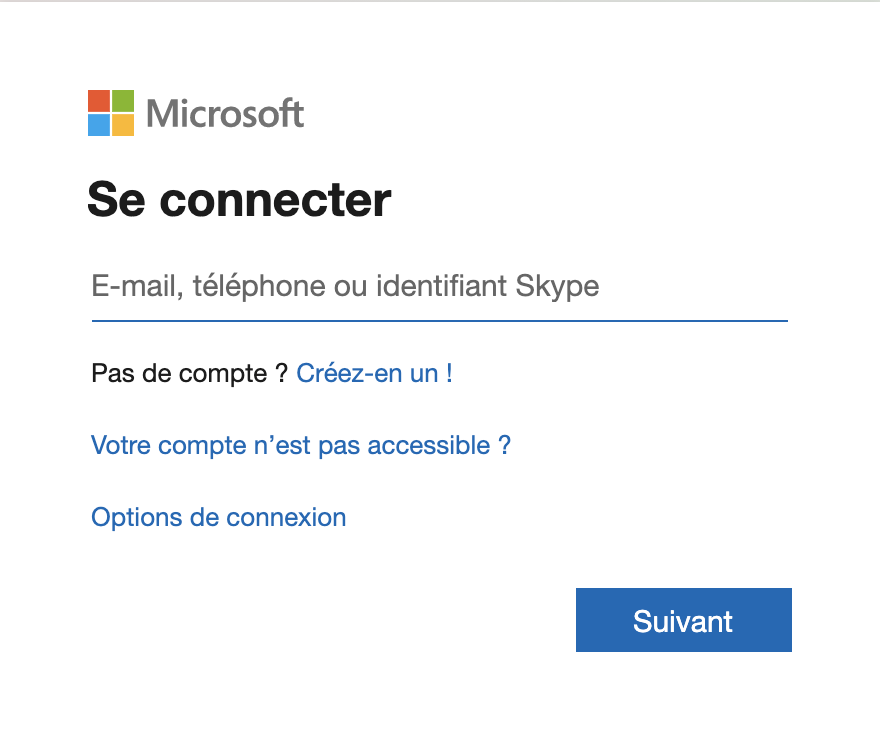Image resolution: width=880 pixels, height=740 pixels.
Task: Click the Microsoft four-square logo
Action: pyautogui.click(x=111, y=113)
